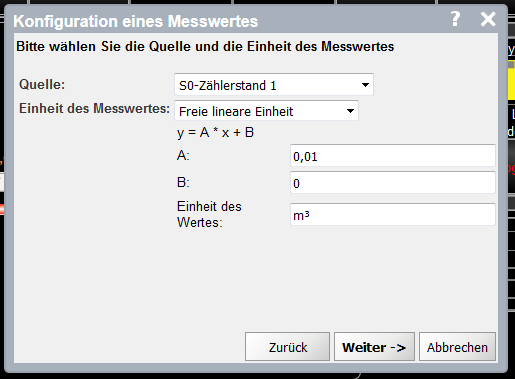
Task: Click the B: label
Action: coord(183,182)
